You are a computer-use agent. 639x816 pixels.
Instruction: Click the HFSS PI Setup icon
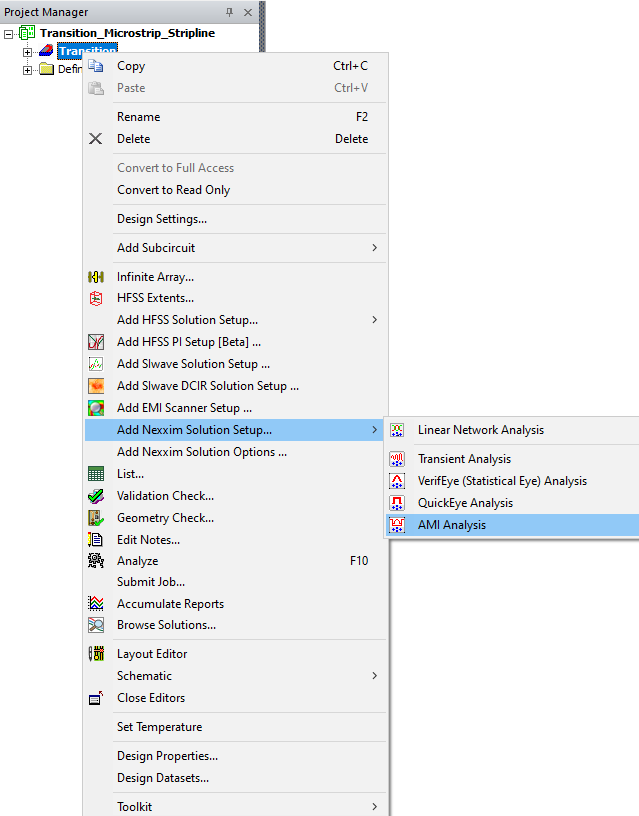pyautogui.click(x=96, y=342)
